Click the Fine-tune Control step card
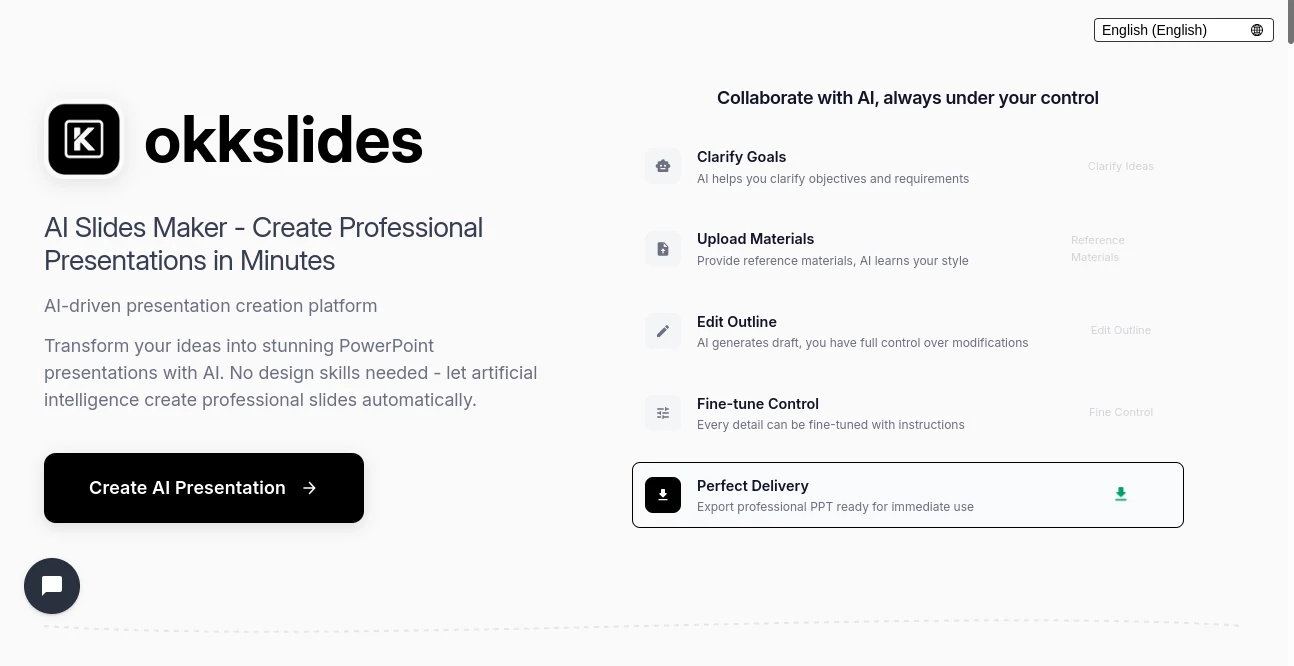This screenshot has width=1294, height=666. click(x=908, y=412)
